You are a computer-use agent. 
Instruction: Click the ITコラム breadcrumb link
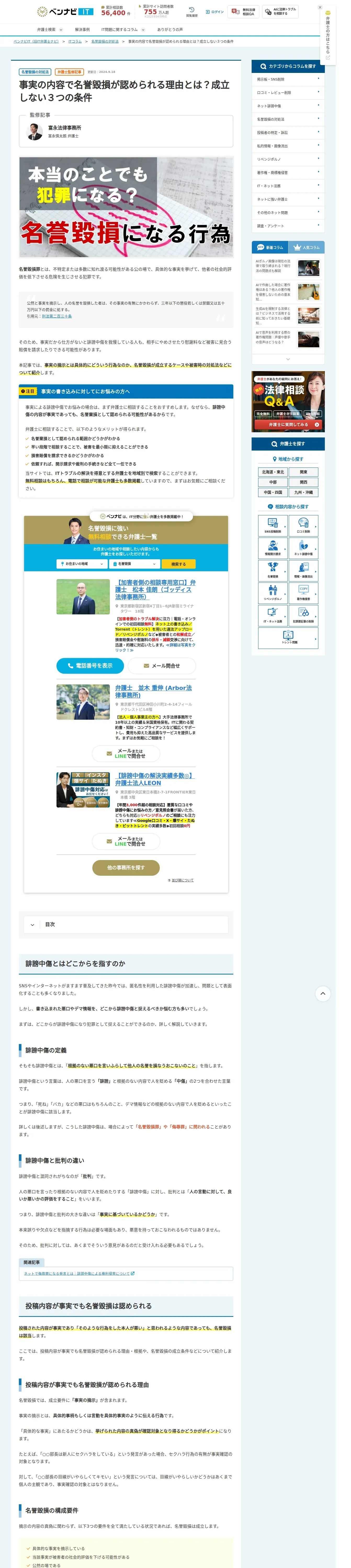pos(75,41)
